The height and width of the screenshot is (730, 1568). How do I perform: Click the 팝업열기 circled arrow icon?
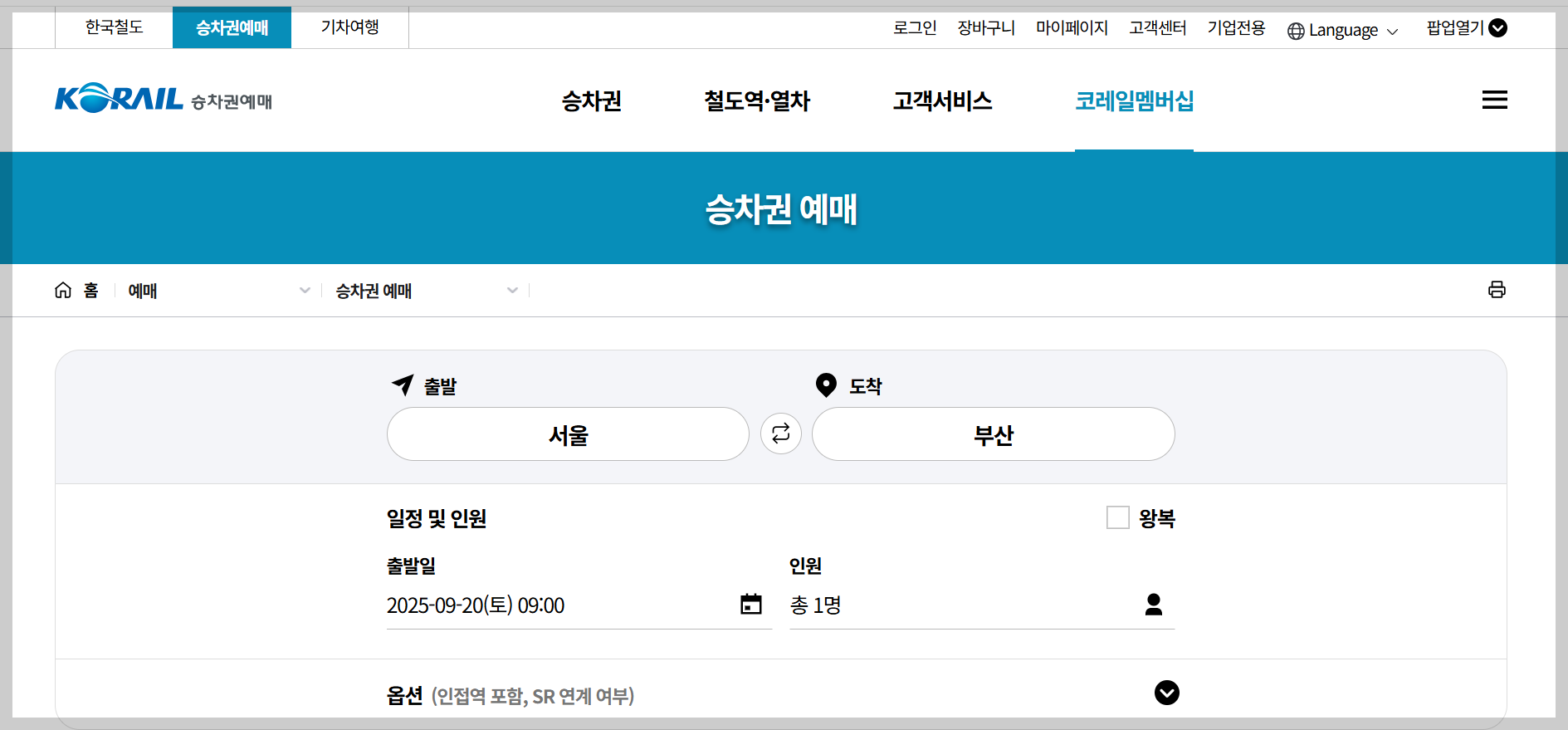click(1497, 28)
